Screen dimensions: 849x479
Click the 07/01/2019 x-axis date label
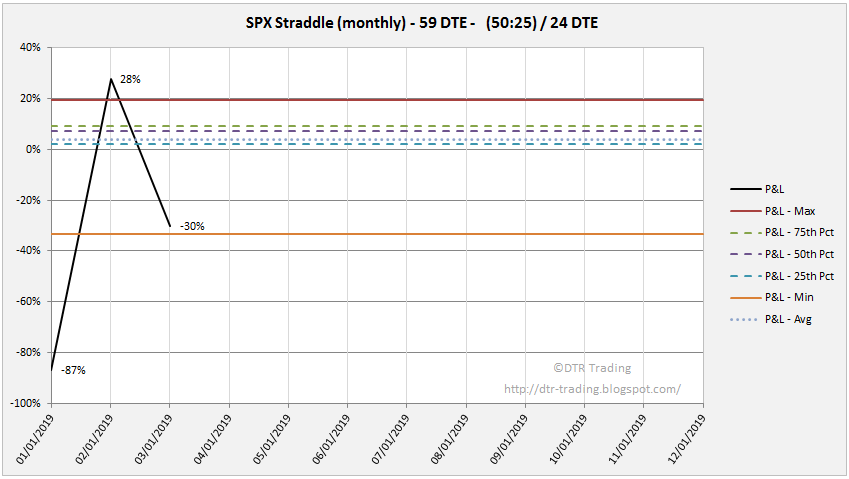pos(390,439)
